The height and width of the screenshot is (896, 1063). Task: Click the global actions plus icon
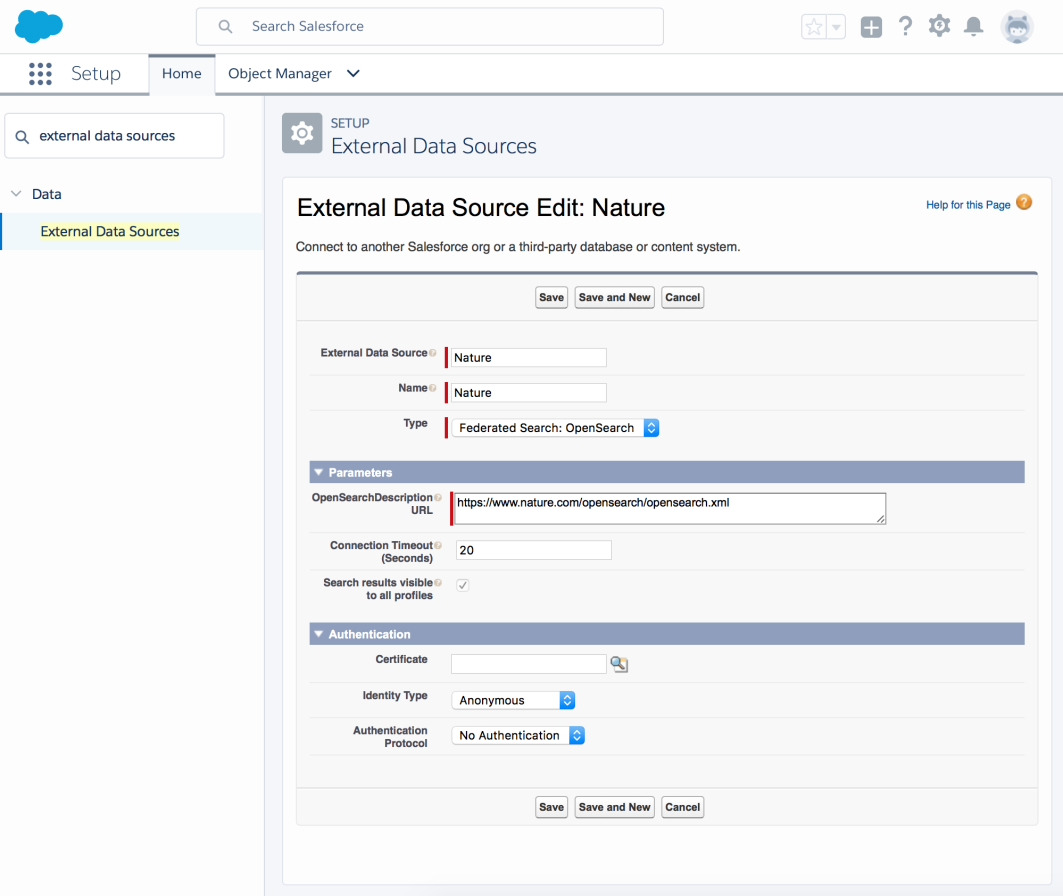871,27
